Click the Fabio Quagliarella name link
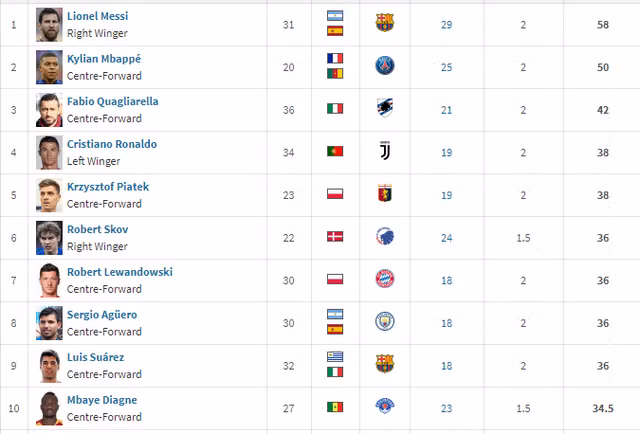Viewport: 640px width, 434px height. click(x=112, y=102)
